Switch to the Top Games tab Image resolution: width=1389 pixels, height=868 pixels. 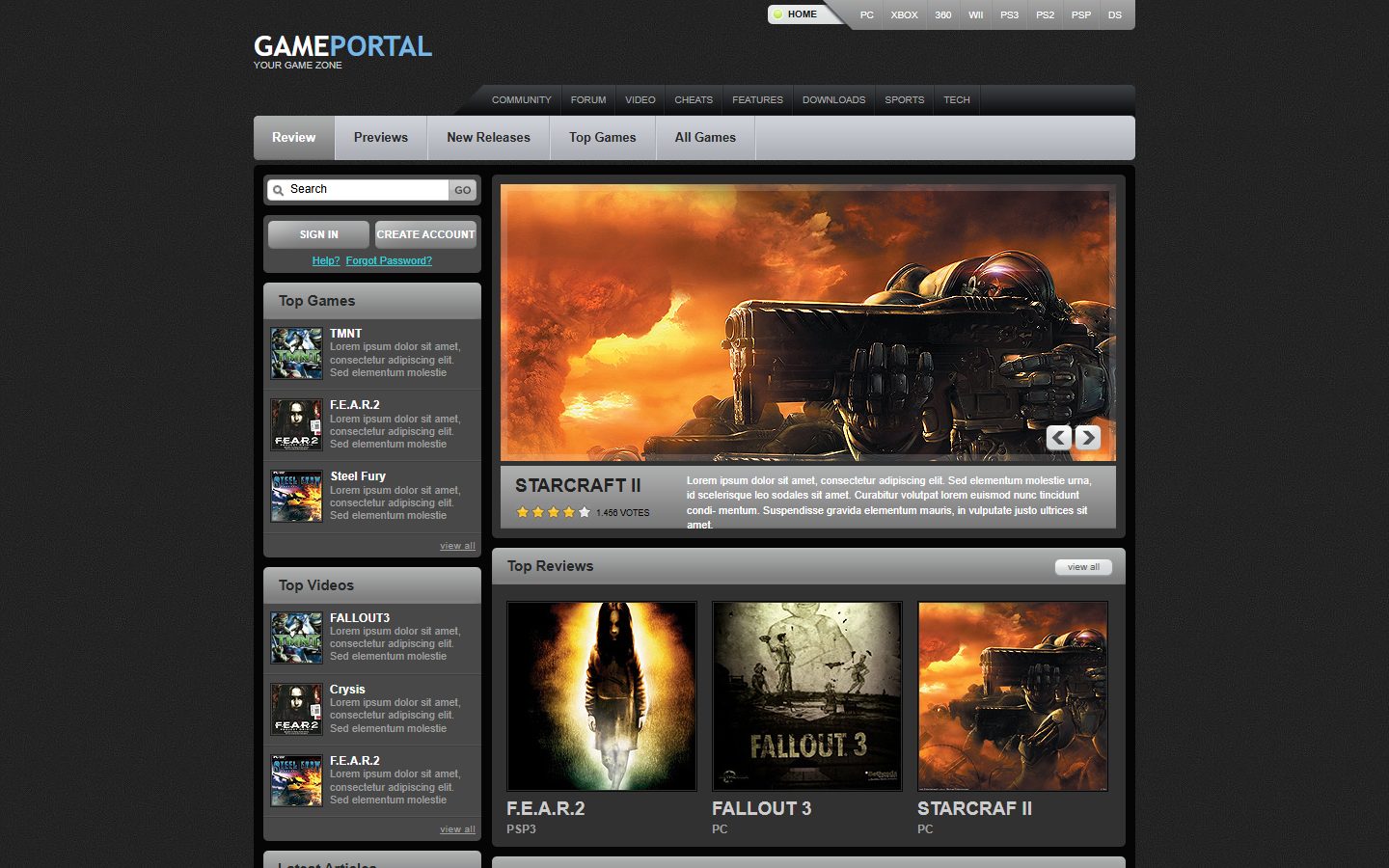point(603,138)
